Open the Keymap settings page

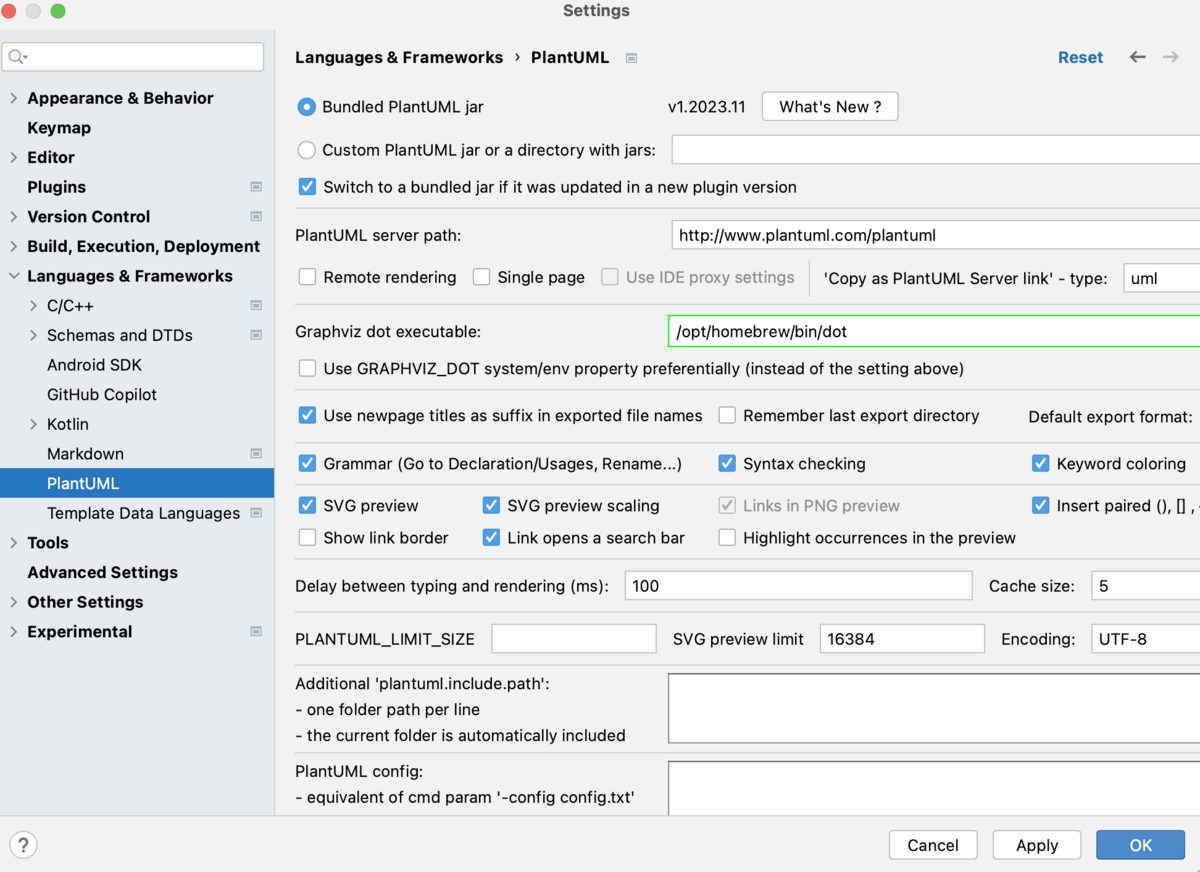(59, 128)
